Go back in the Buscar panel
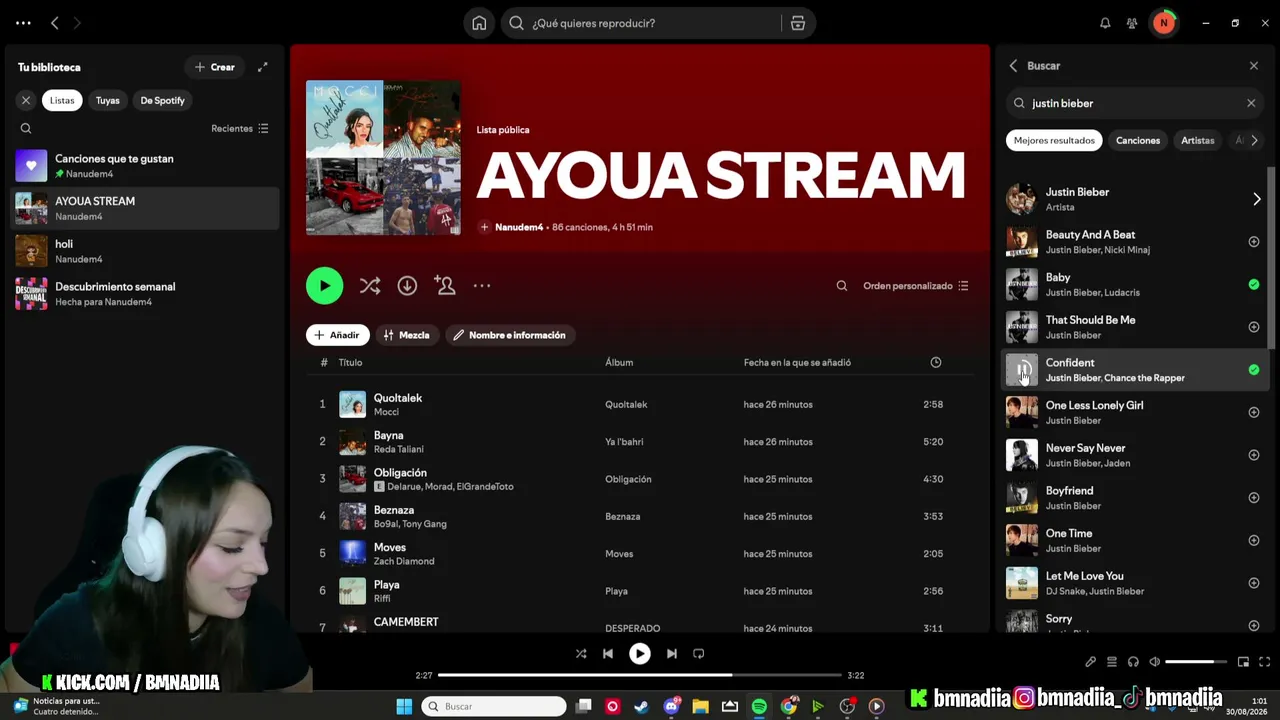1280x720 pixels. click(1013, 66)
